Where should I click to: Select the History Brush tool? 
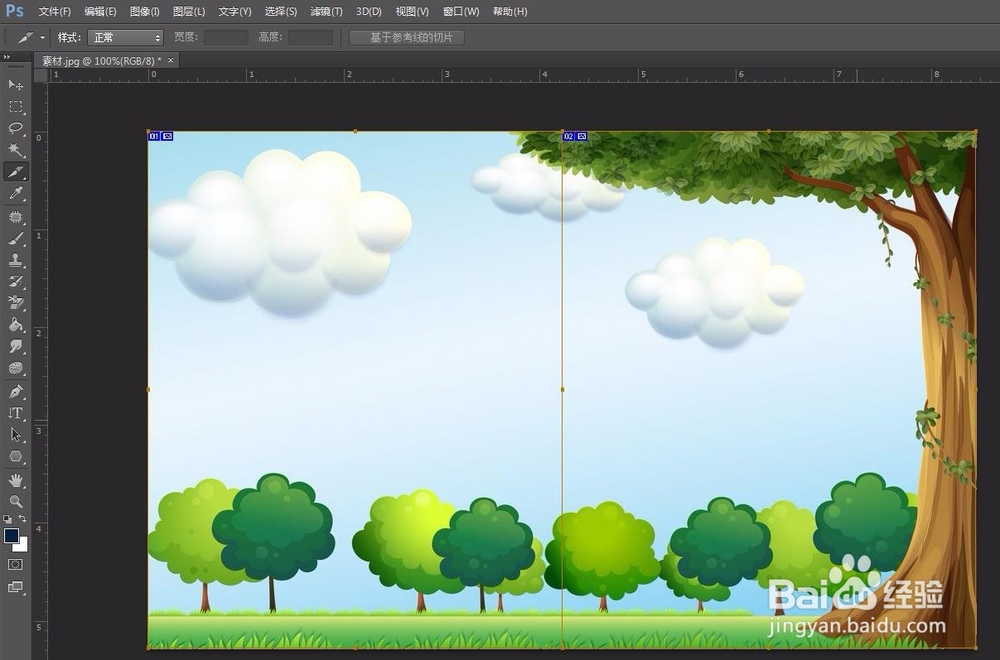(16, 282)
